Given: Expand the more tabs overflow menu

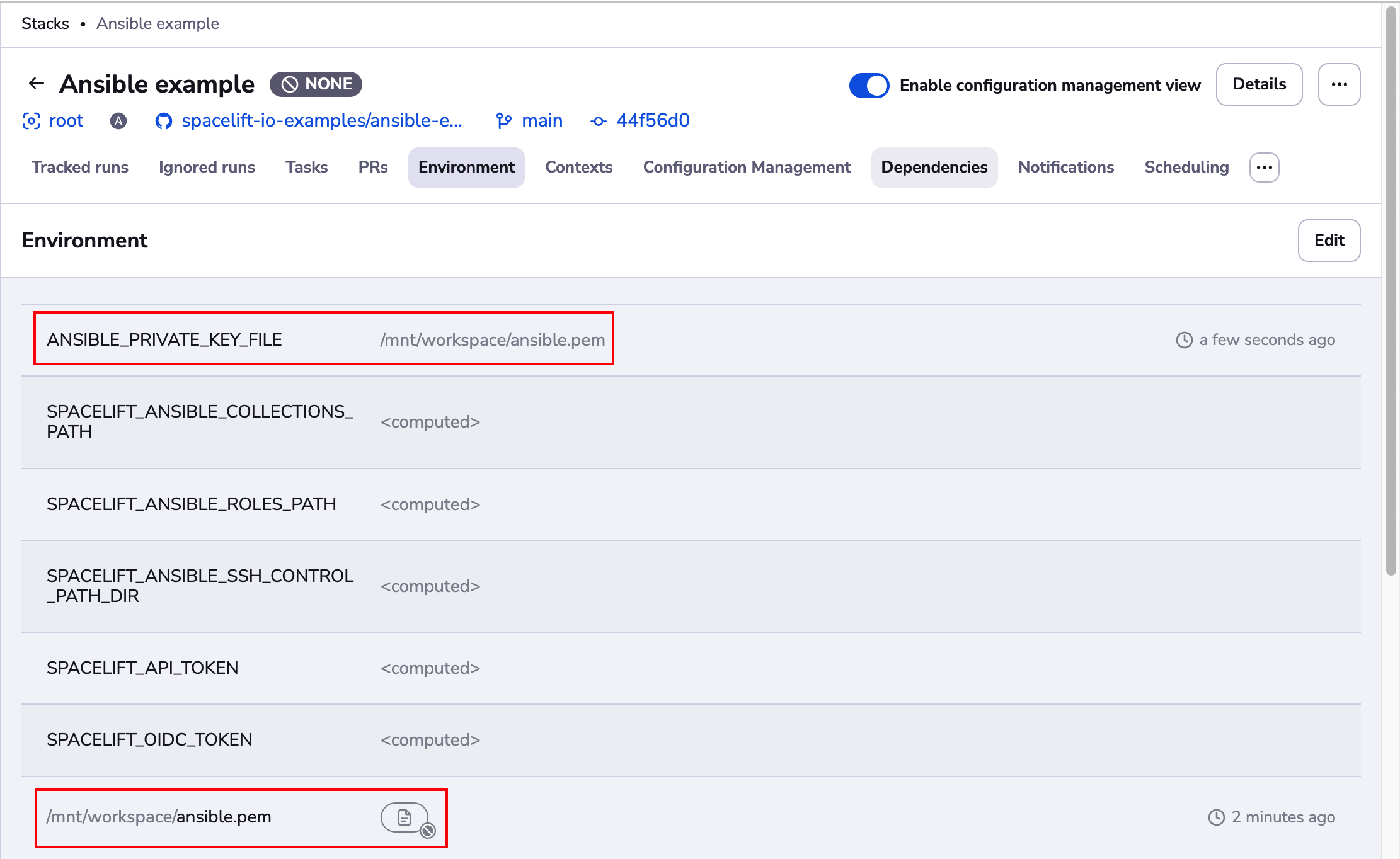Looking at the screenshot, I should 1265,167.
